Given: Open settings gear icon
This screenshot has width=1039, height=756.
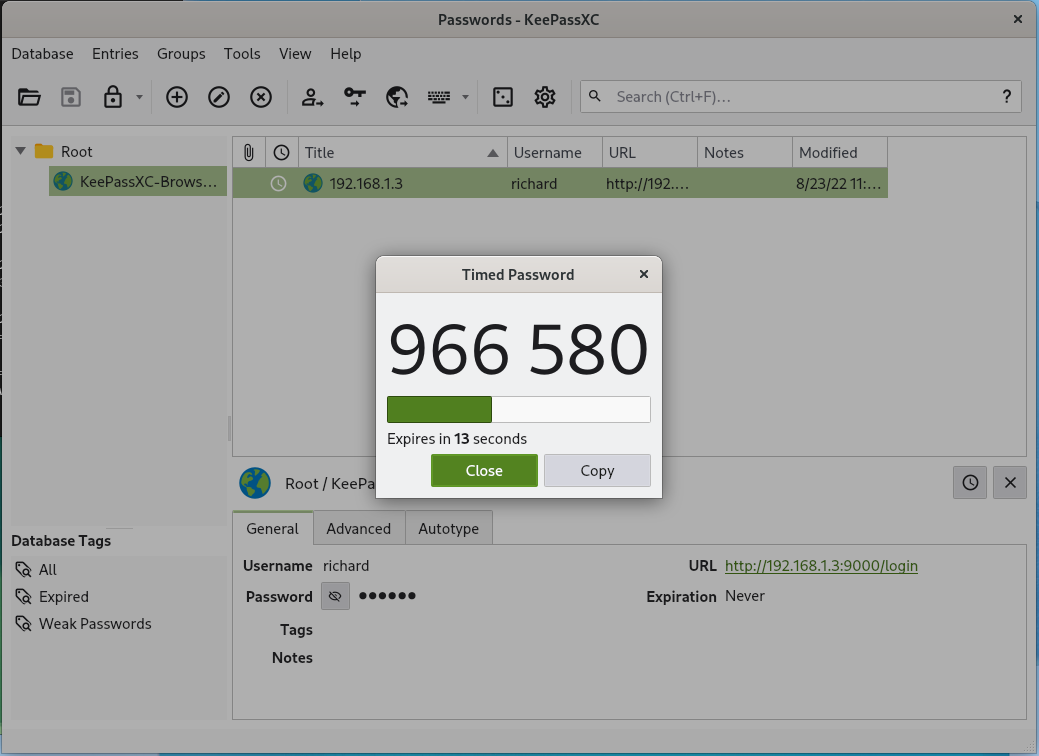Looking at the screenshot, I should tap(545, 97).
